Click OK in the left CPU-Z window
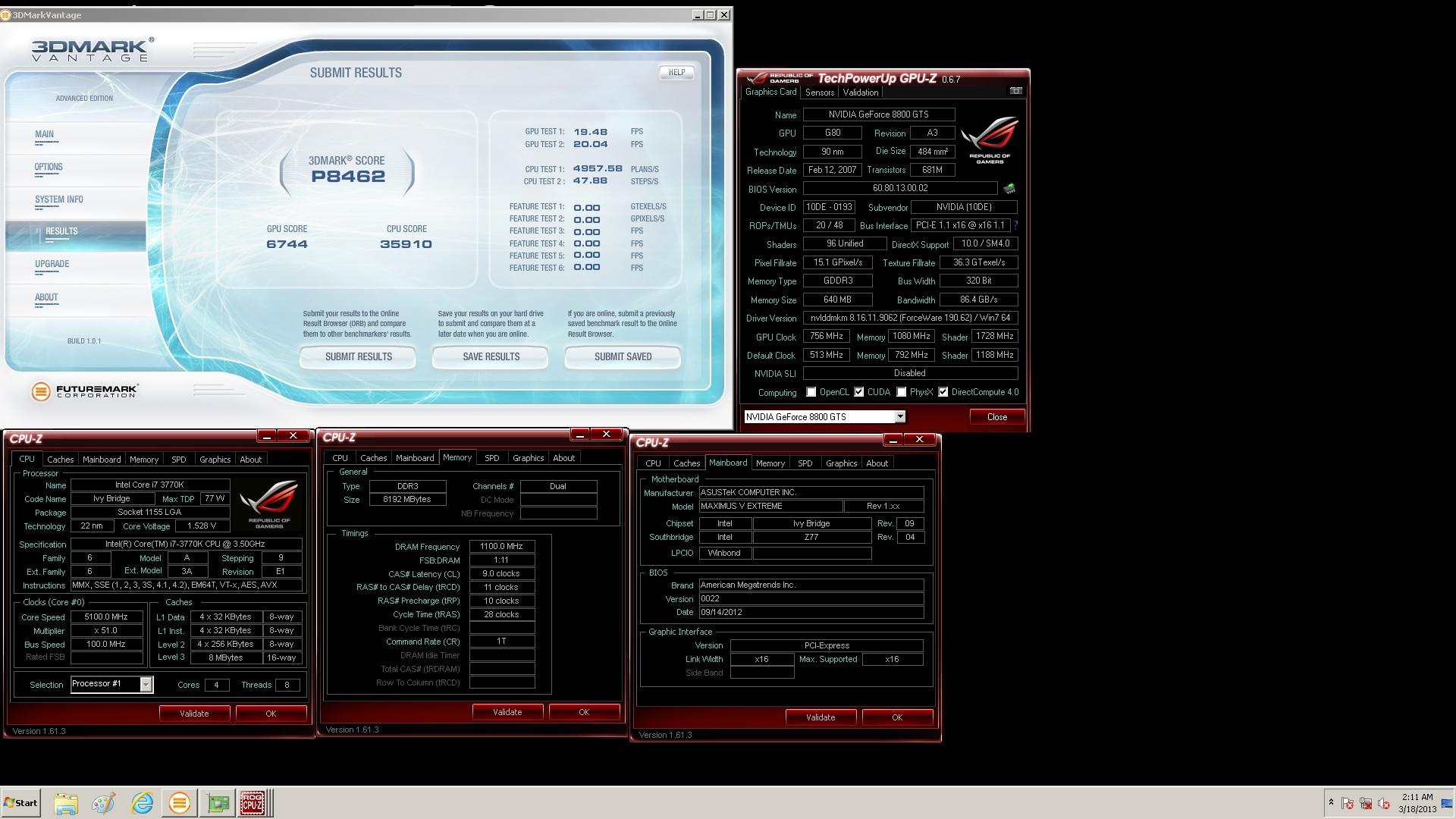This screenshot has height=819, width=1456. tap(271, 714)
